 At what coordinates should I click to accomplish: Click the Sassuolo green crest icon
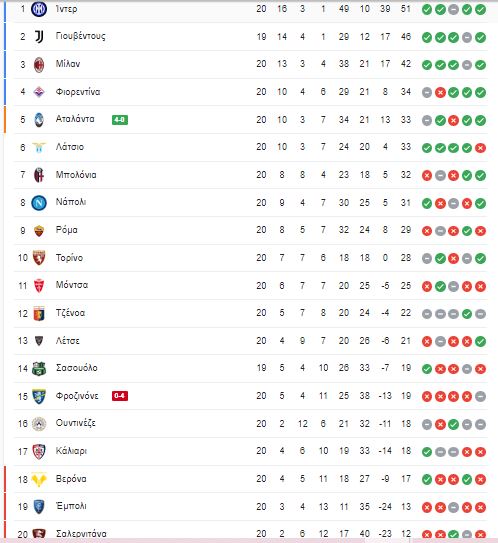pos(39,369)
